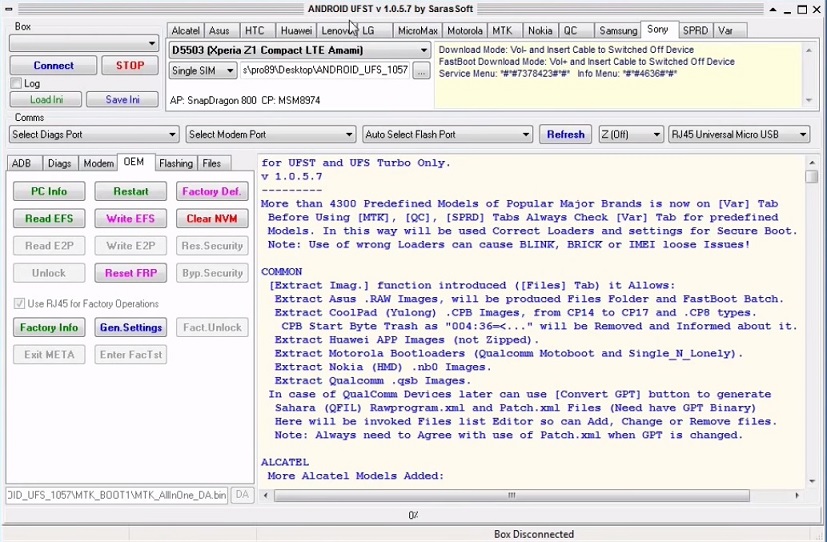Image resolution: width=827 pixels, height=542 pixels.
Task: Open the Select Modem Port dropdown
Action: click(271, 134)
